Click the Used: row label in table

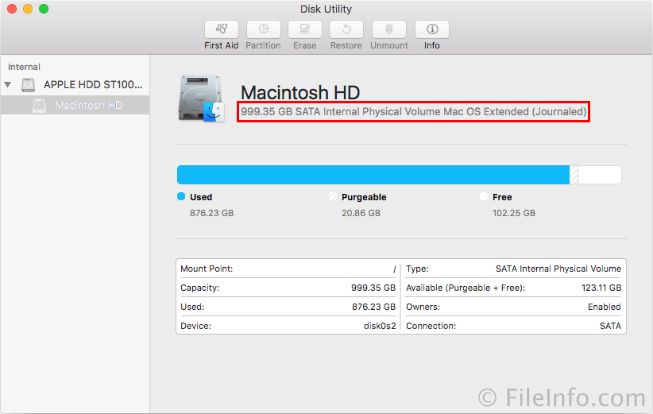(192, 307)
